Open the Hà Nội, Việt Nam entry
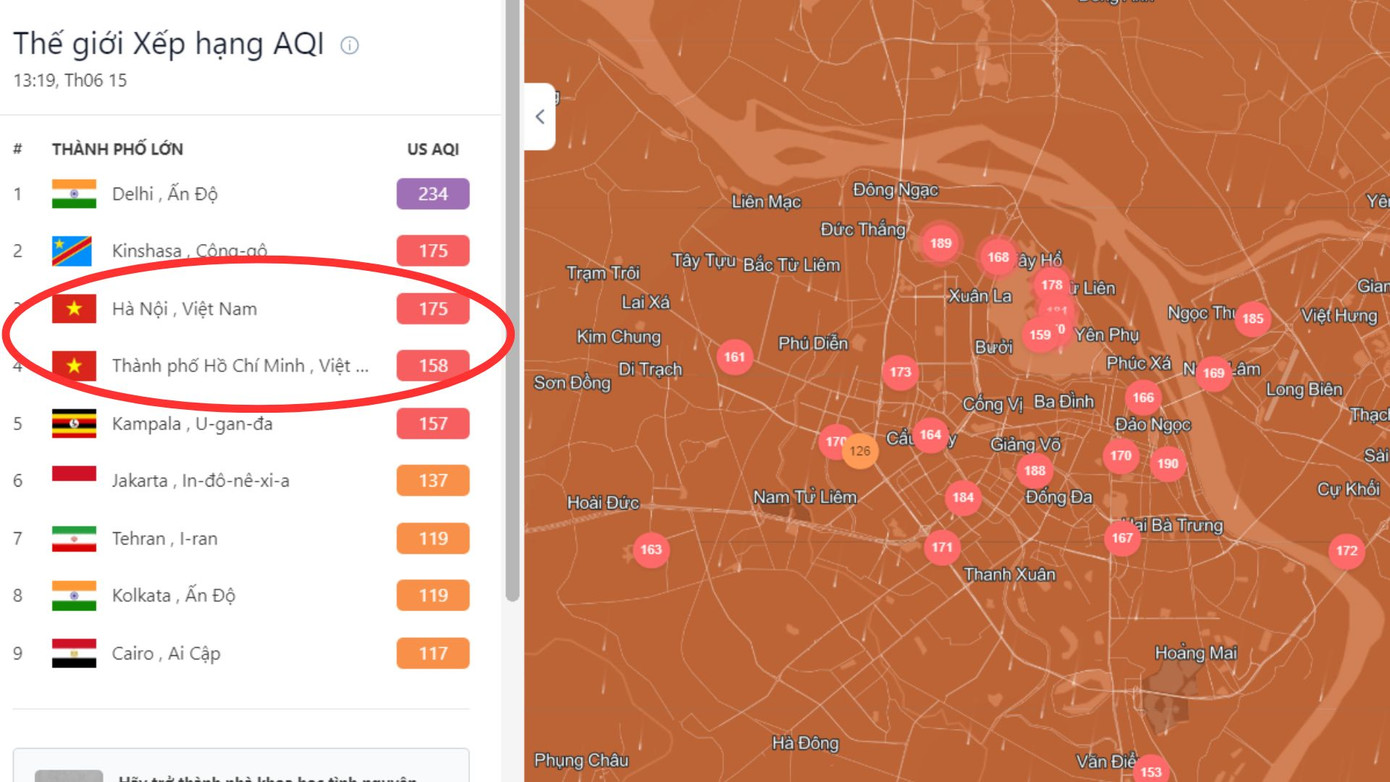Screen dimensions: 1390x782 click(184, 309)
